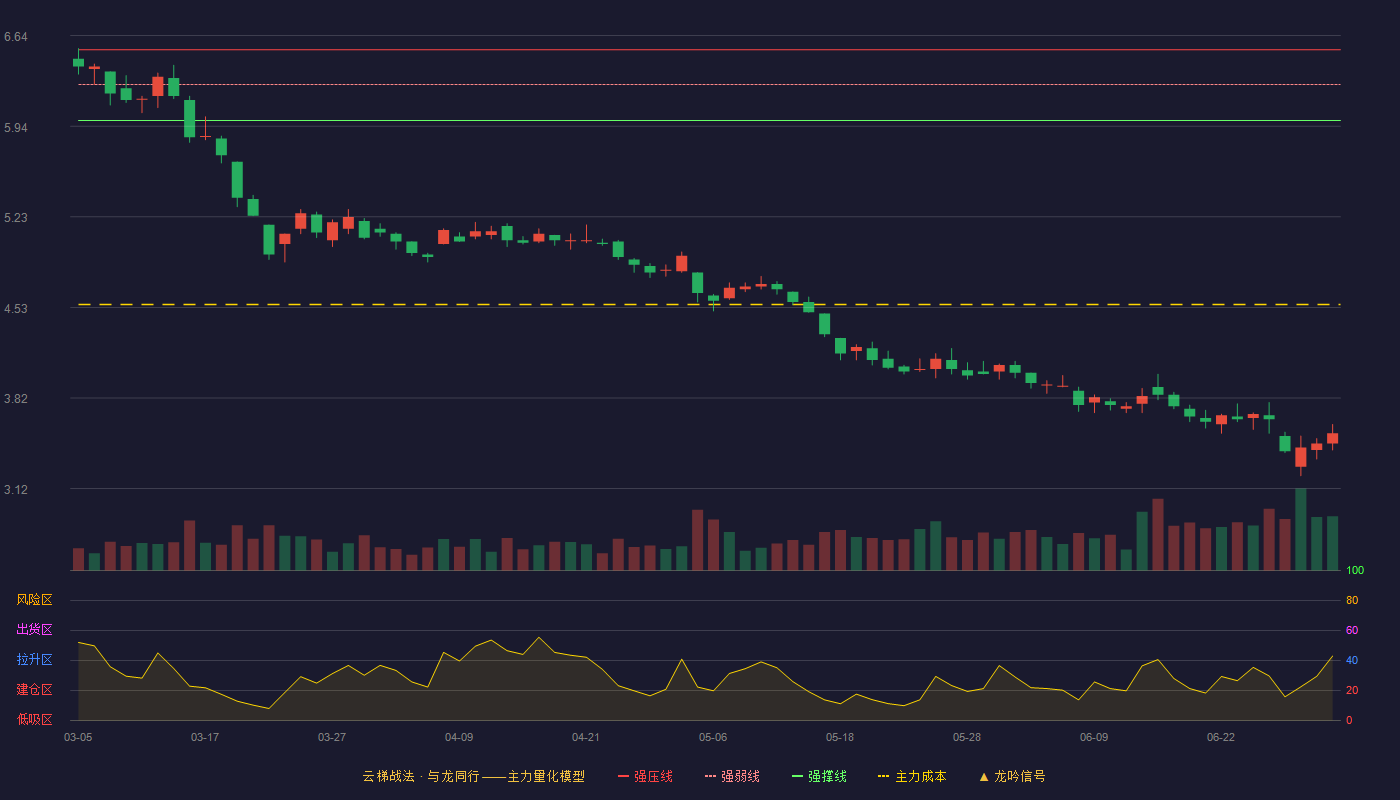Click the 5.94 price axis label

coord(16,128)
